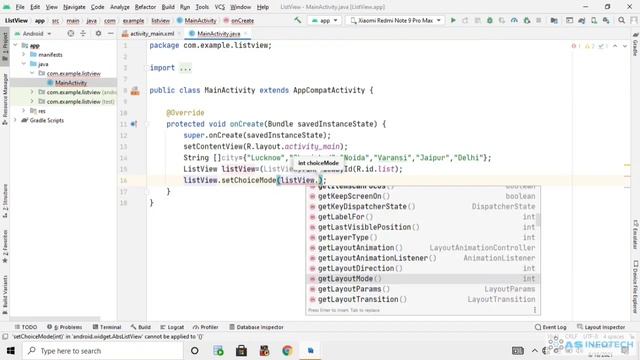Open the Event Log
The image size is (640, 360).
point(551,327)
